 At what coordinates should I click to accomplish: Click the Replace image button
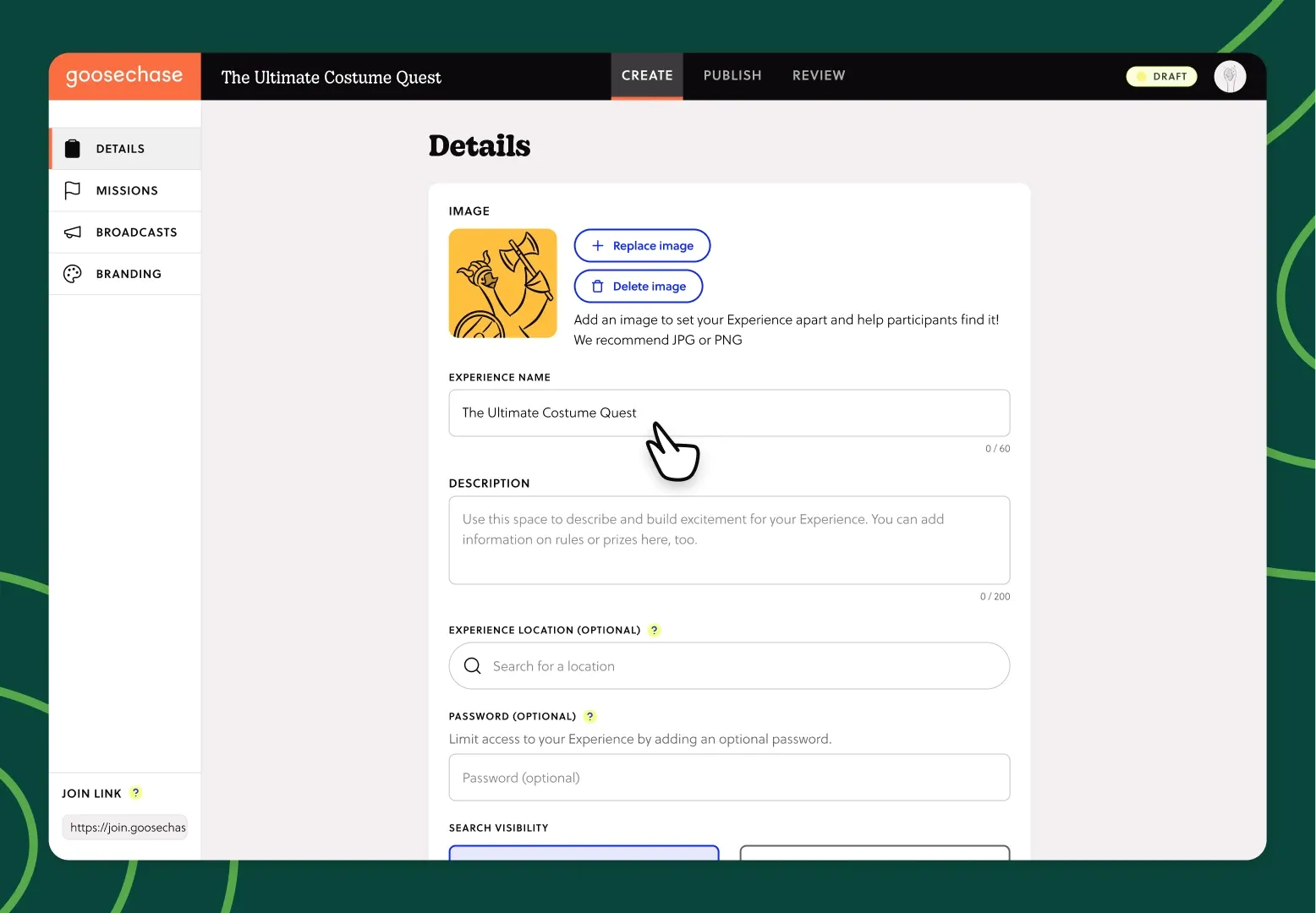(642, 245)
